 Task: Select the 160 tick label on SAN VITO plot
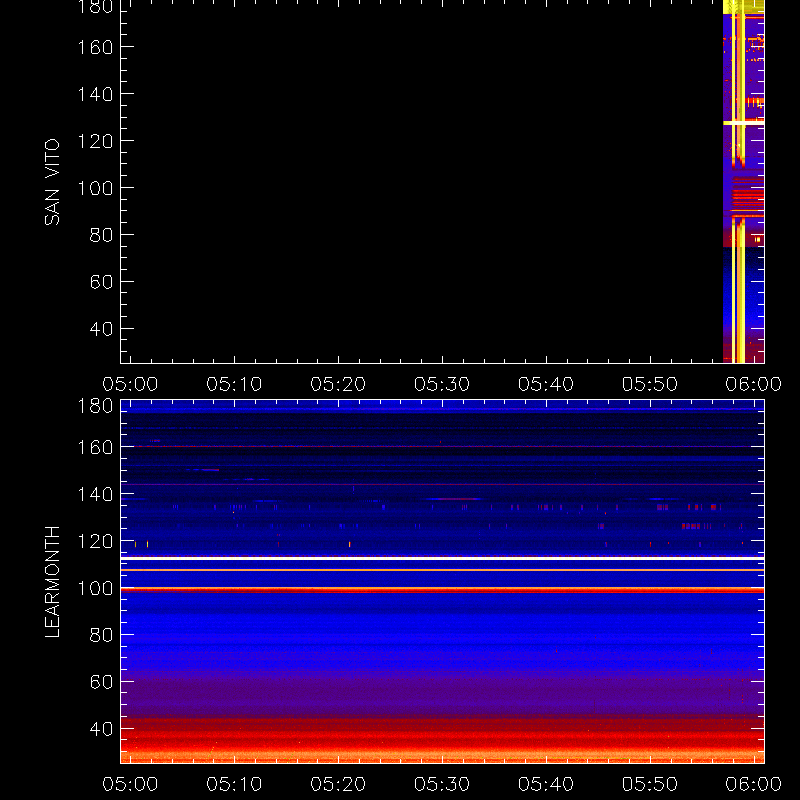point(95,47)
